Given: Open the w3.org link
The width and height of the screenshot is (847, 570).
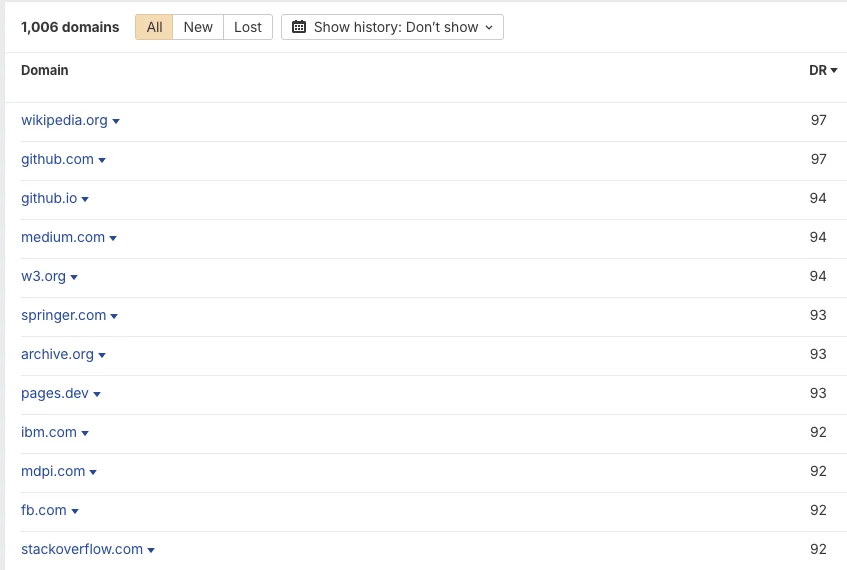Looking at the screenshot, I should click(43, 276).
